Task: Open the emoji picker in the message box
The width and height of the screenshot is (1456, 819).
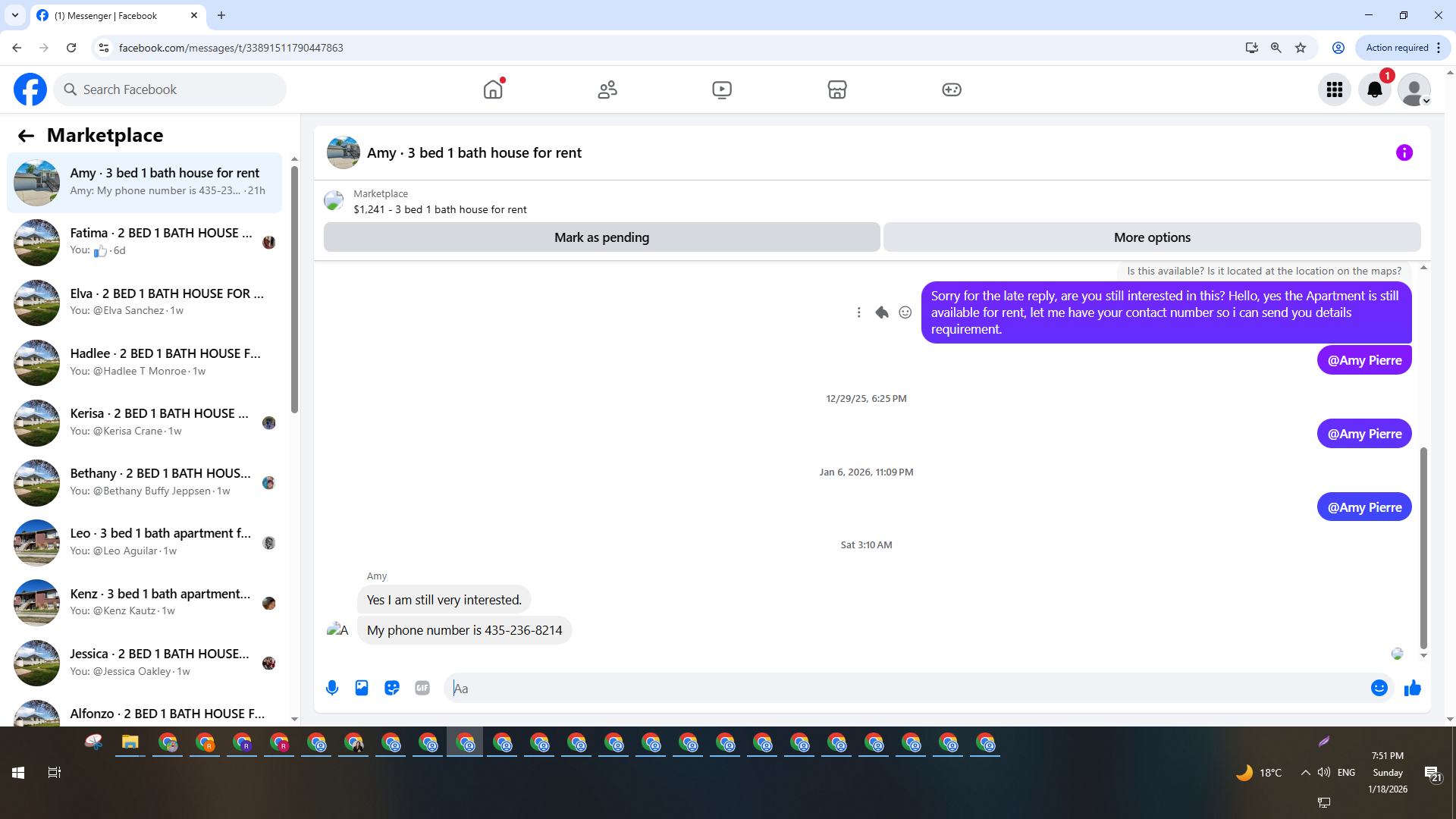Action: point(1379,688)
